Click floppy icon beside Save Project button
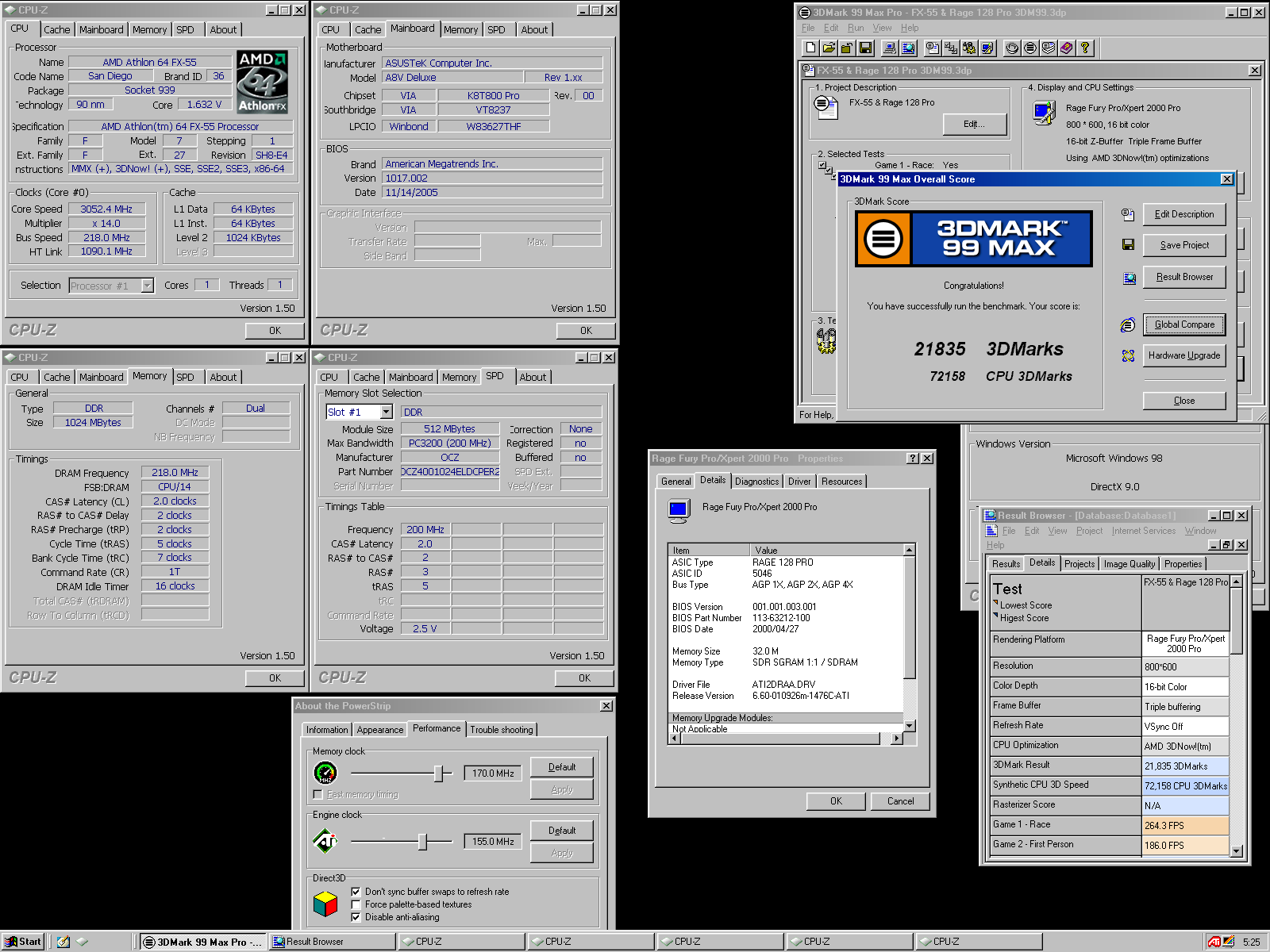The height and width of the screenshot is (952, 1270). 1128,245
